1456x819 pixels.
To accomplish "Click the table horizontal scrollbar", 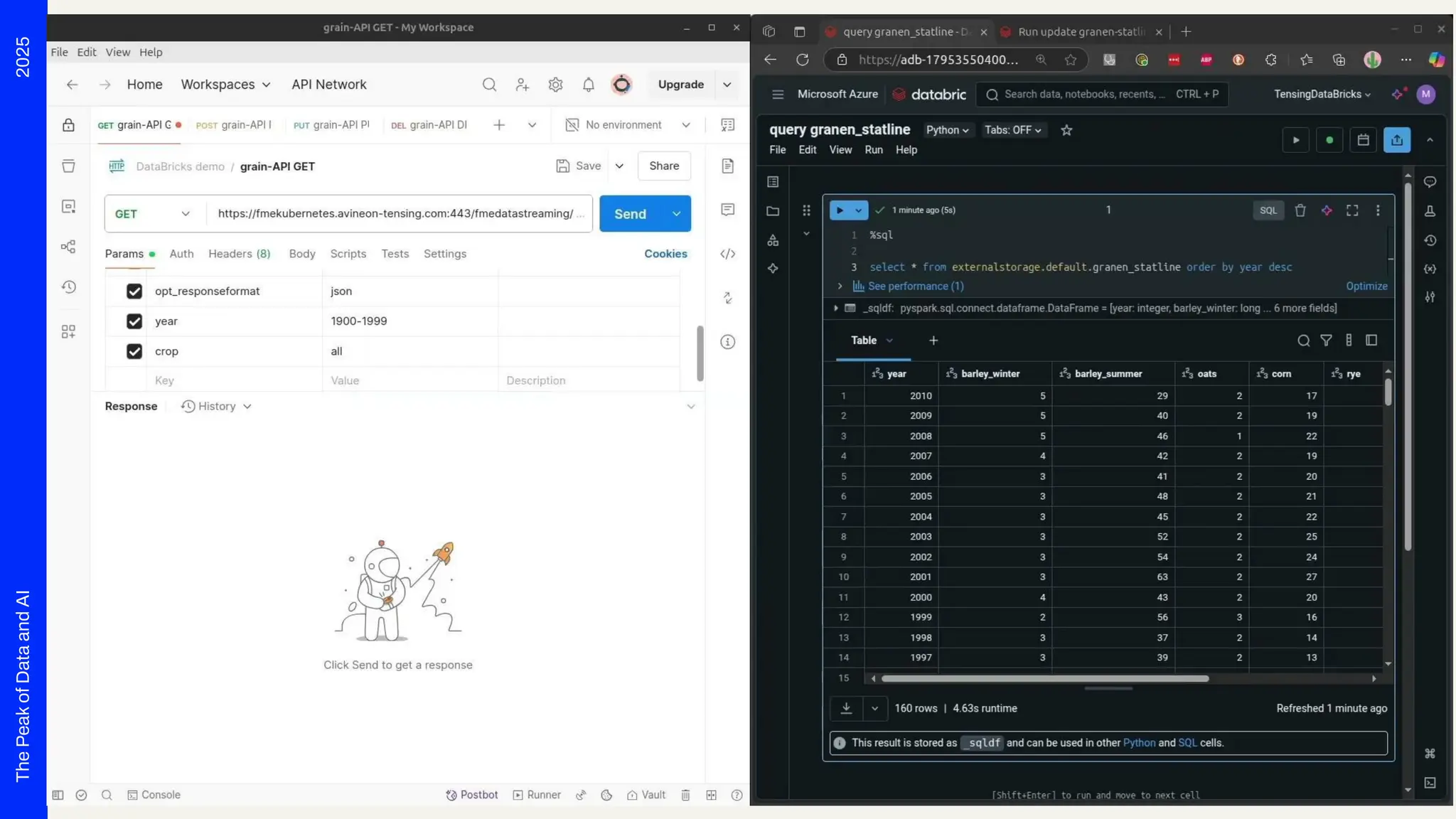I will 1044,679.
